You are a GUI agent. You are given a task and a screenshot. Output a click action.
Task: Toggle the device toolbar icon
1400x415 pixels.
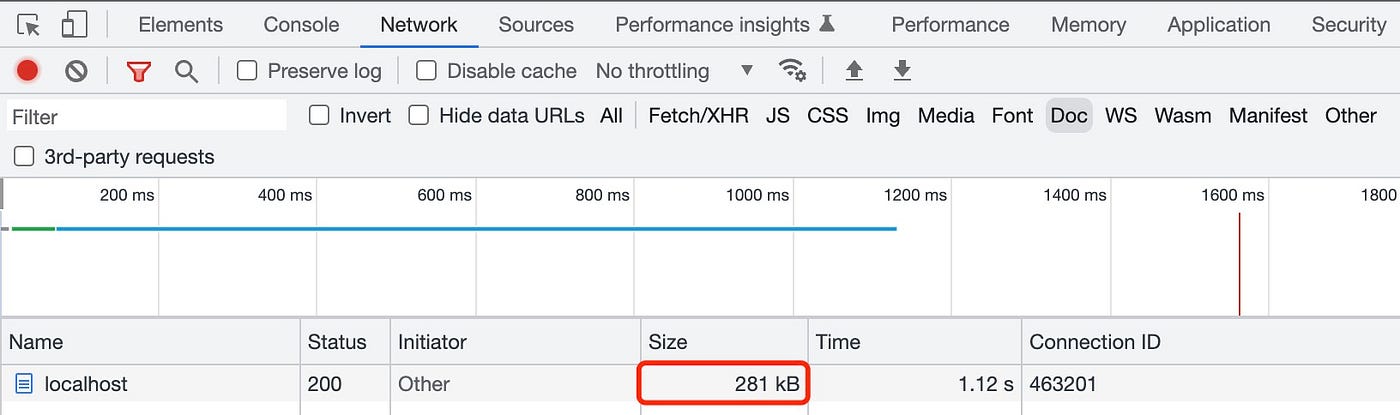[x=74, y=24]
